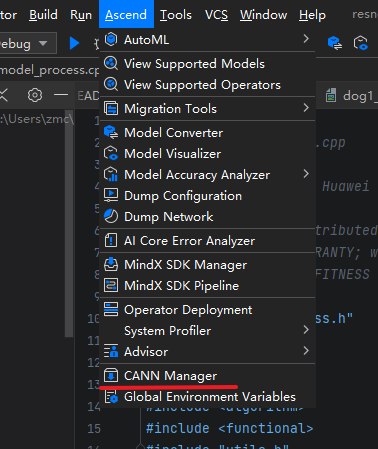Open CANN Manager

pos(207,376)
